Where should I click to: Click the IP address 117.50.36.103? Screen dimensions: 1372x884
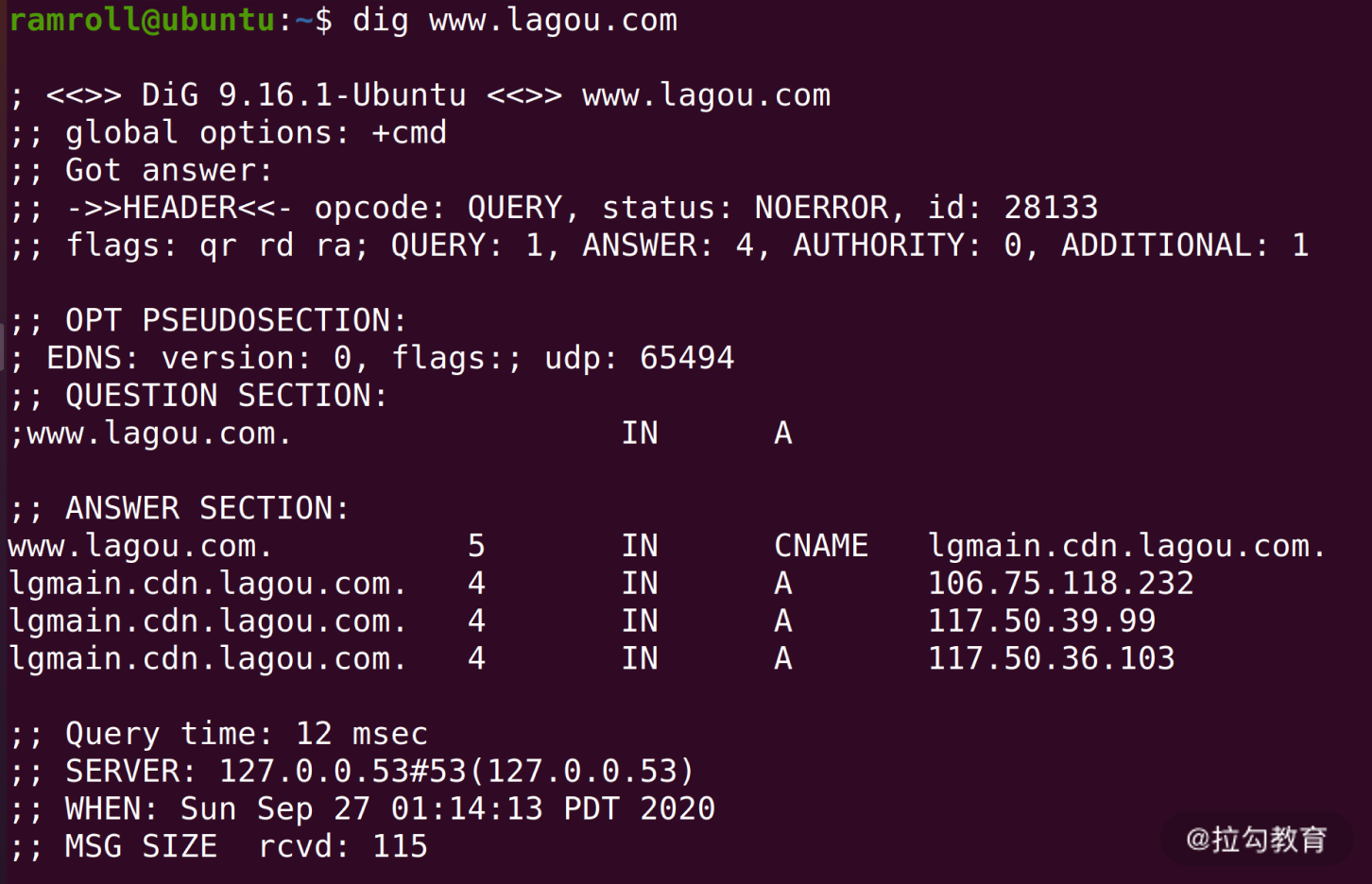(x=1051, y=658)
